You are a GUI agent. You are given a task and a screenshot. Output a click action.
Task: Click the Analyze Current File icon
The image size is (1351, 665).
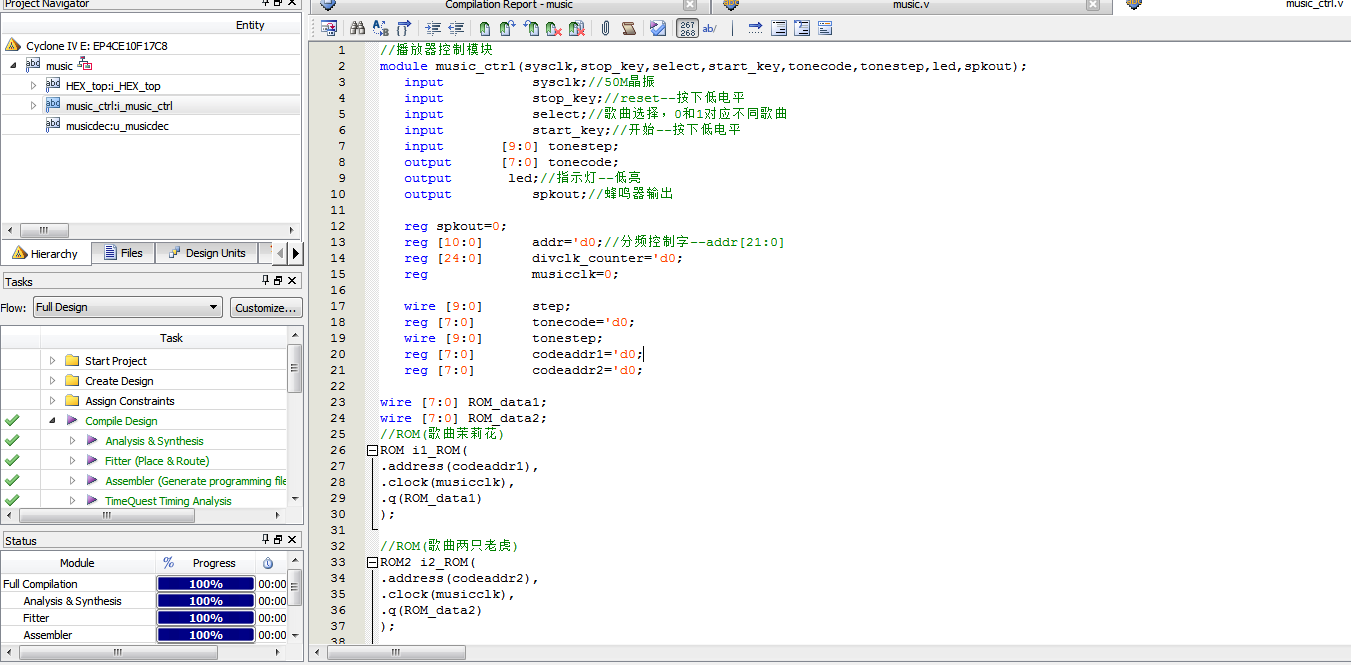tap(657, 29)
